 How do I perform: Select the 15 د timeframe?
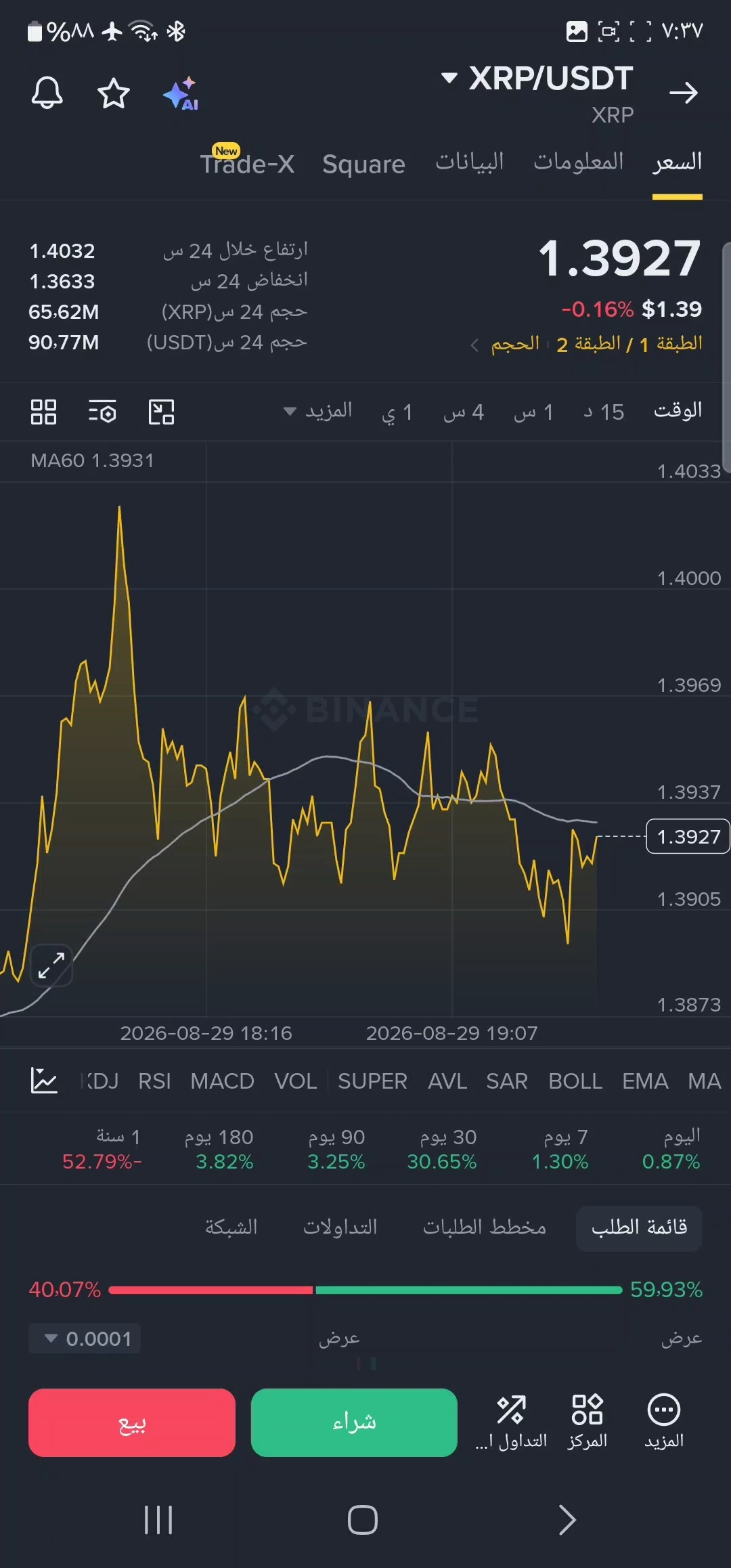click(x=604, y=412)
